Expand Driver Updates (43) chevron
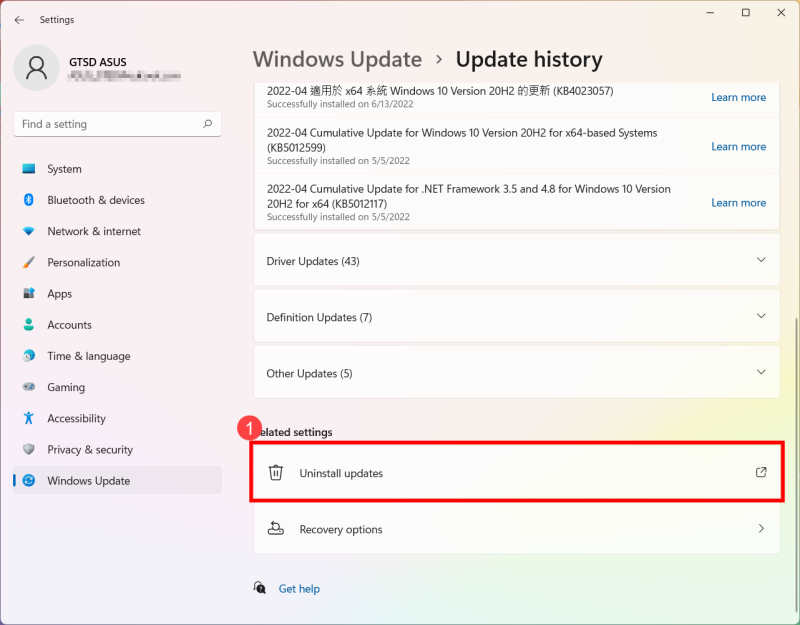Viewport: 800px width, 625px height. (761, 260)
